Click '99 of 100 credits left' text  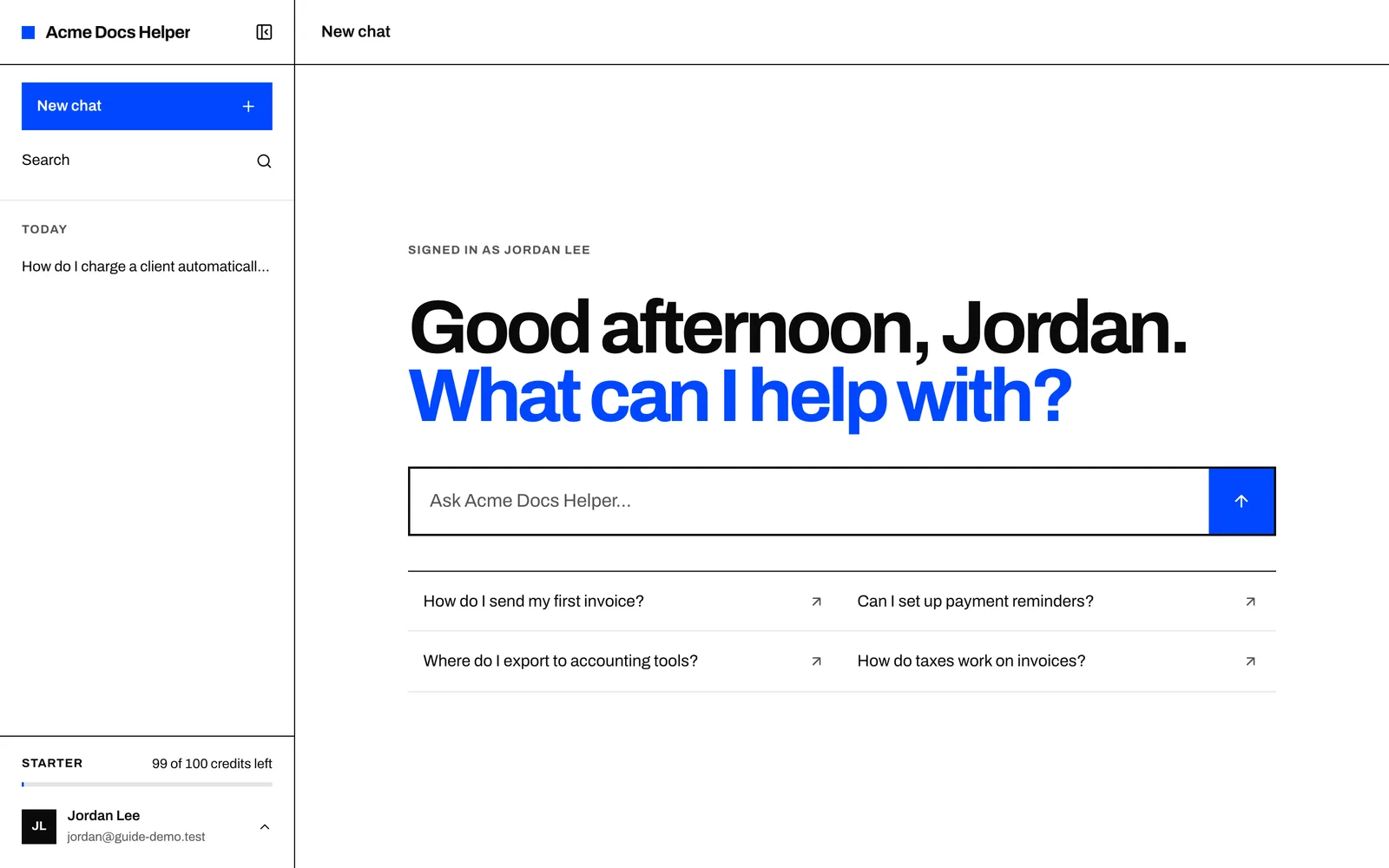click(212, 764)
